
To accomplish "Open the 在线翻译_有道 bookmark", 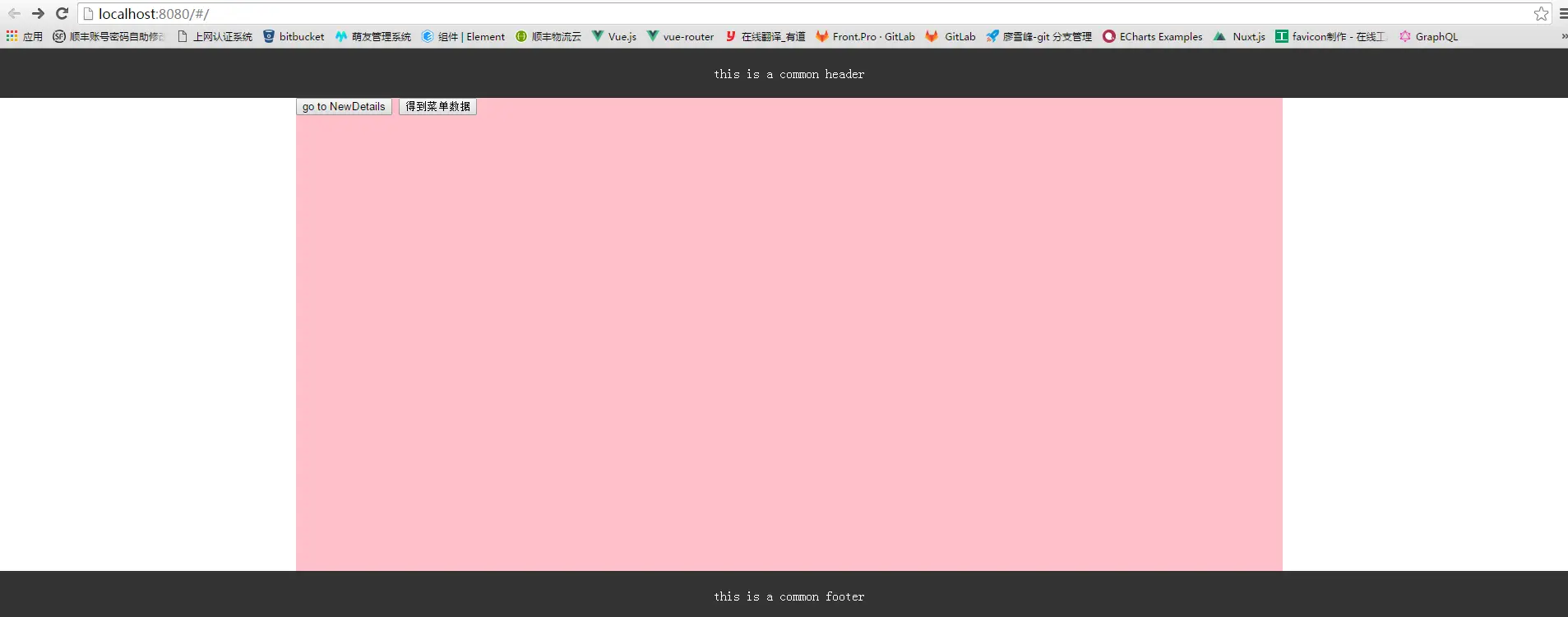I will pos(765,36).
